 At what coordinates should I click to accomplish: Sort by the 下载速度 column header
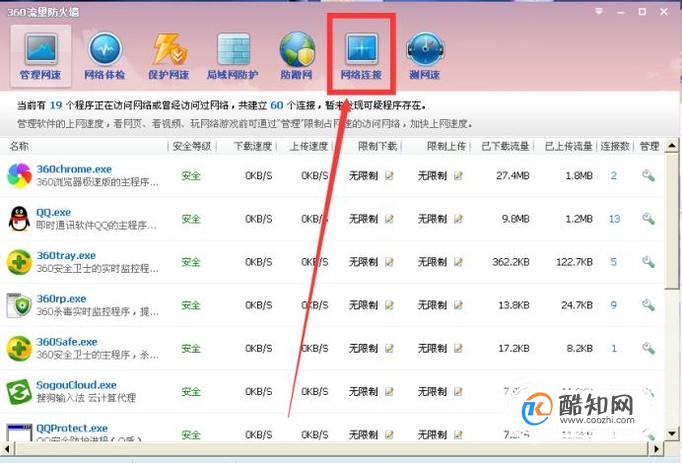pyautogui.click(x=253, y=146)
